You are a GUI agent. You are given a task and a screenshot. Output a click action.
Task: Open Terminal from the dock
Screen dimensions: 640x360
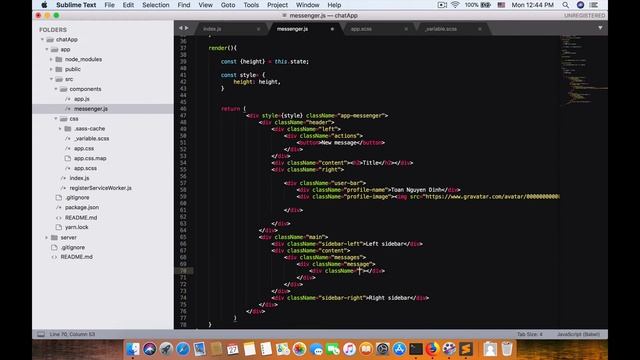pyautogui.click(x=416, y=349)
